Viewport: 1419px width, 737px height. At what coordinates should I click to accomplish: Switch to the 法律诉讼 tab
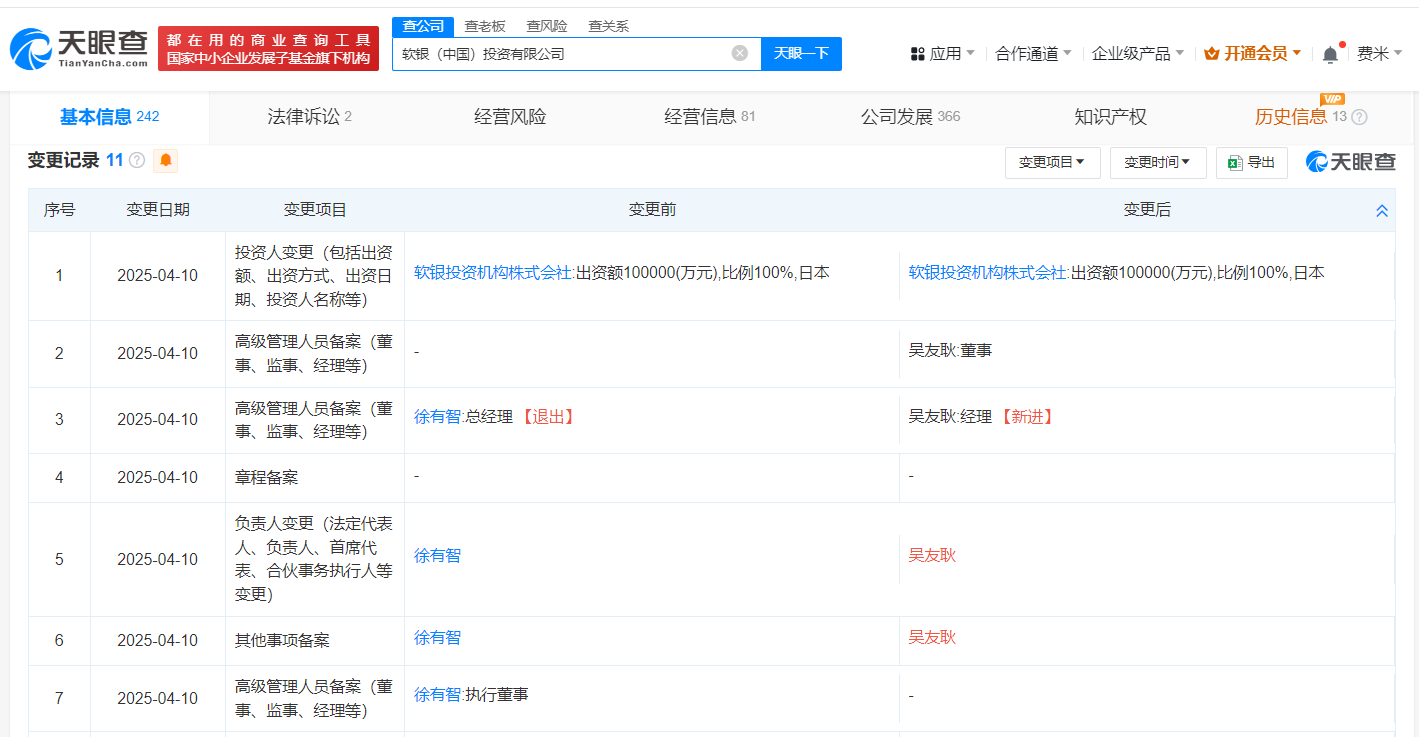point(309,117)
